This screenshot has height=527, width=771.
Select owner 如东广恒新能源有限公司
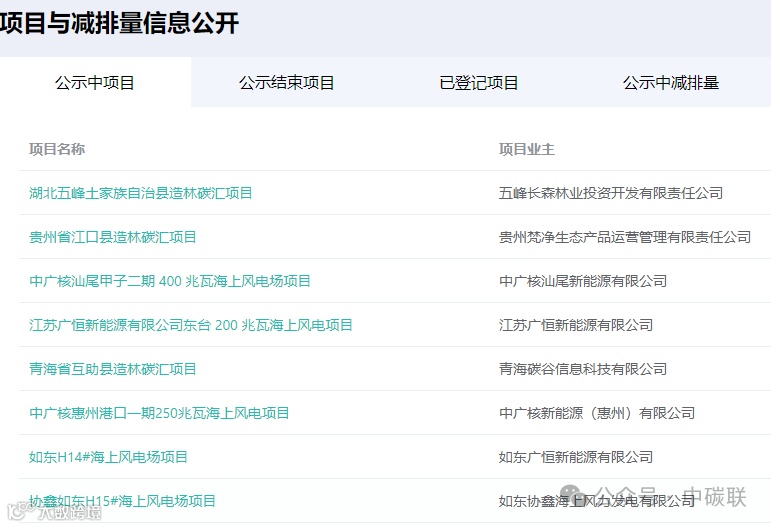576,457
